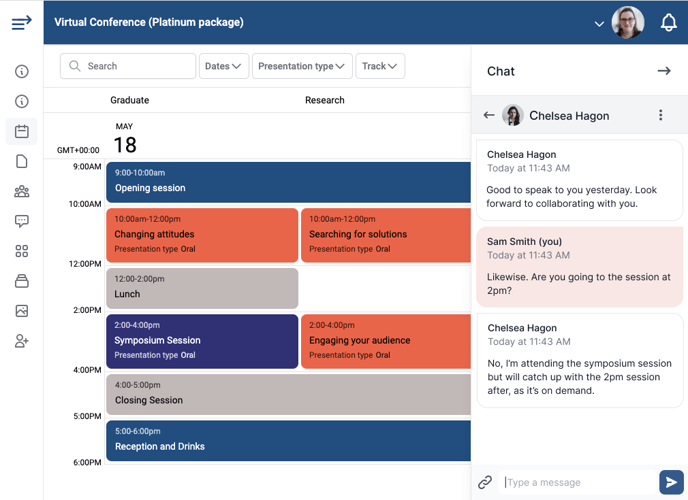Viewport: 688px width, 500px height.
Task: Send the chat message
Action: click(671, 482)
